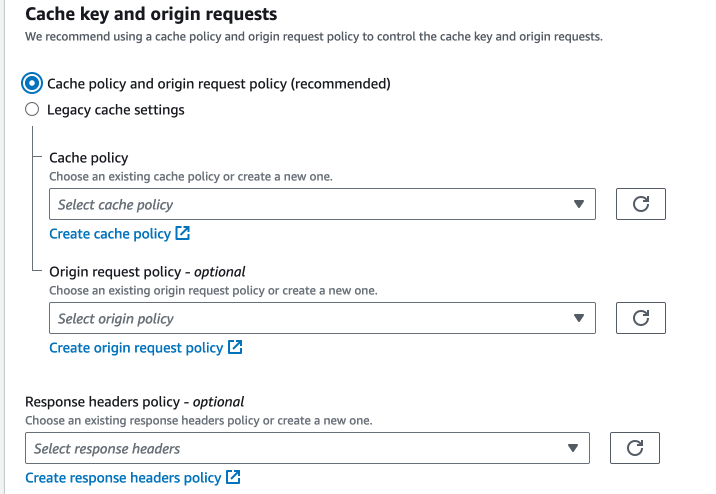
Task: Click the response headers dropdown arrow
Action: click(x=572, y=448)
